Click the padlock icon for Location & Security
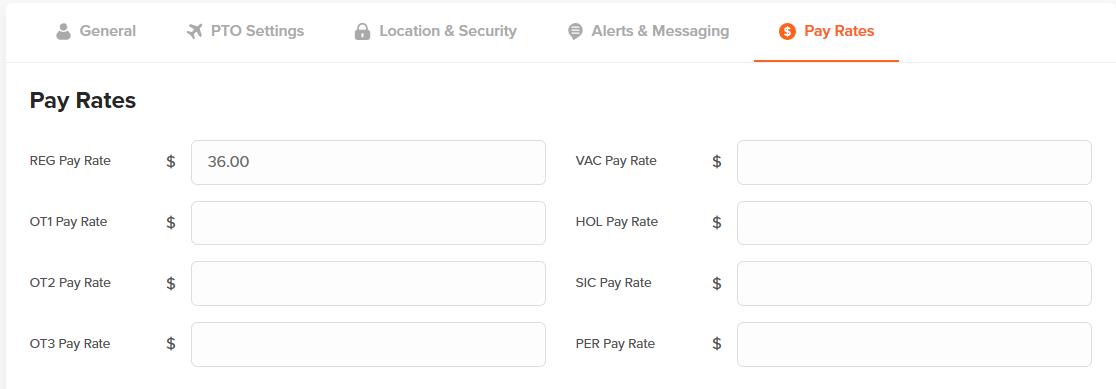Image resolution: width=1116 pixels, height=389 pixels. [362, 31]
